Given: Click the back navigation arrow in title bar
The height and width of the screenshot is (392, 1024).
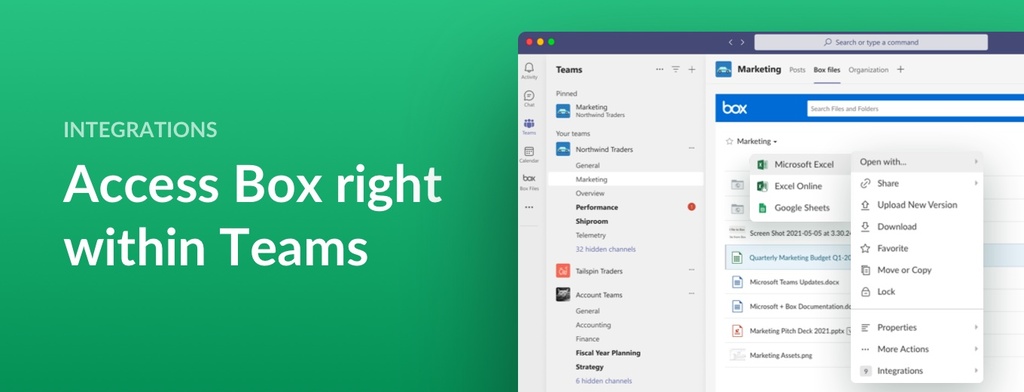Looking at the screenshot, I should click(731, 42).
